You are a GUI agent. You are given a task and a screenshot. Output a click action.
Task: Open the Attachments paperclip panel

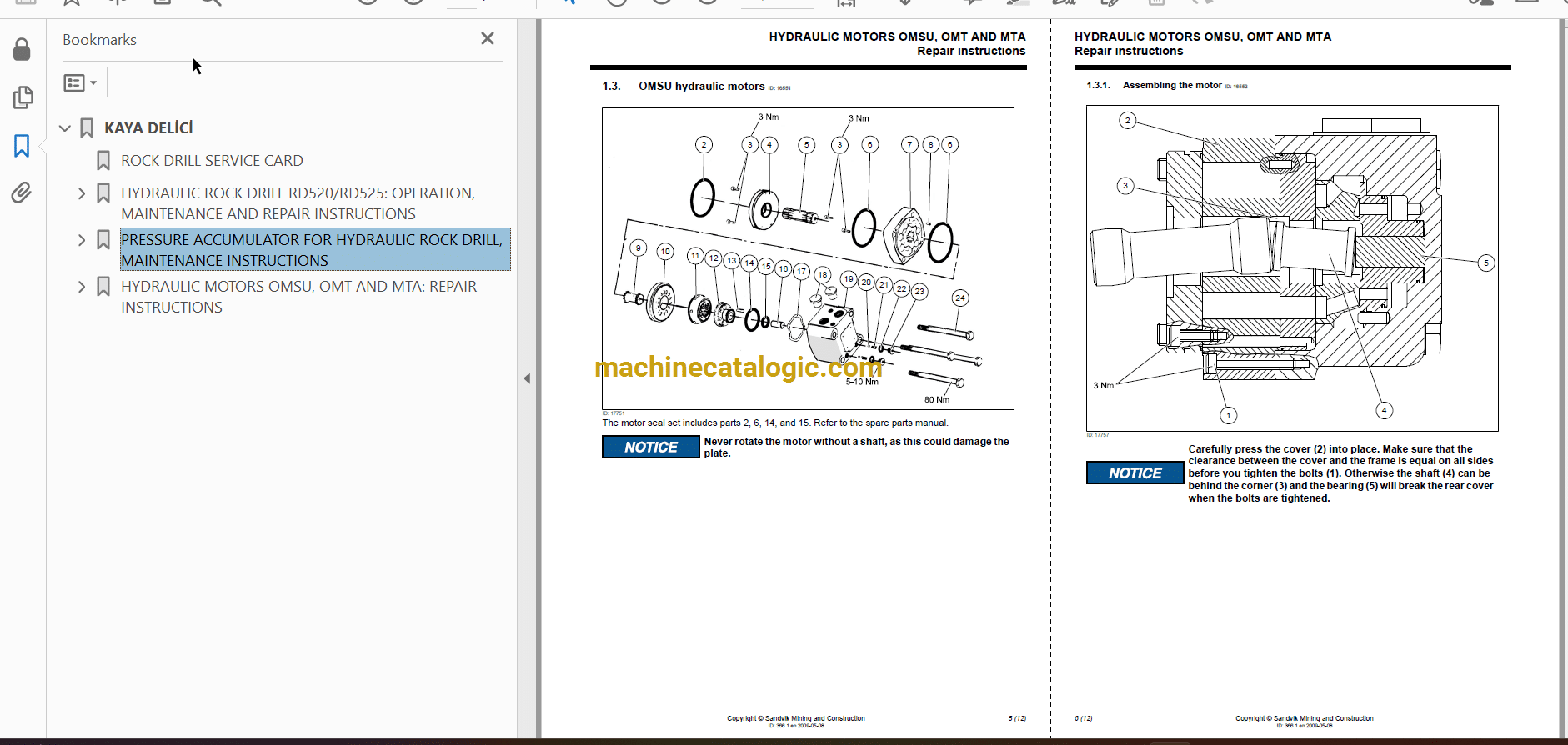[x=23, y=192]
